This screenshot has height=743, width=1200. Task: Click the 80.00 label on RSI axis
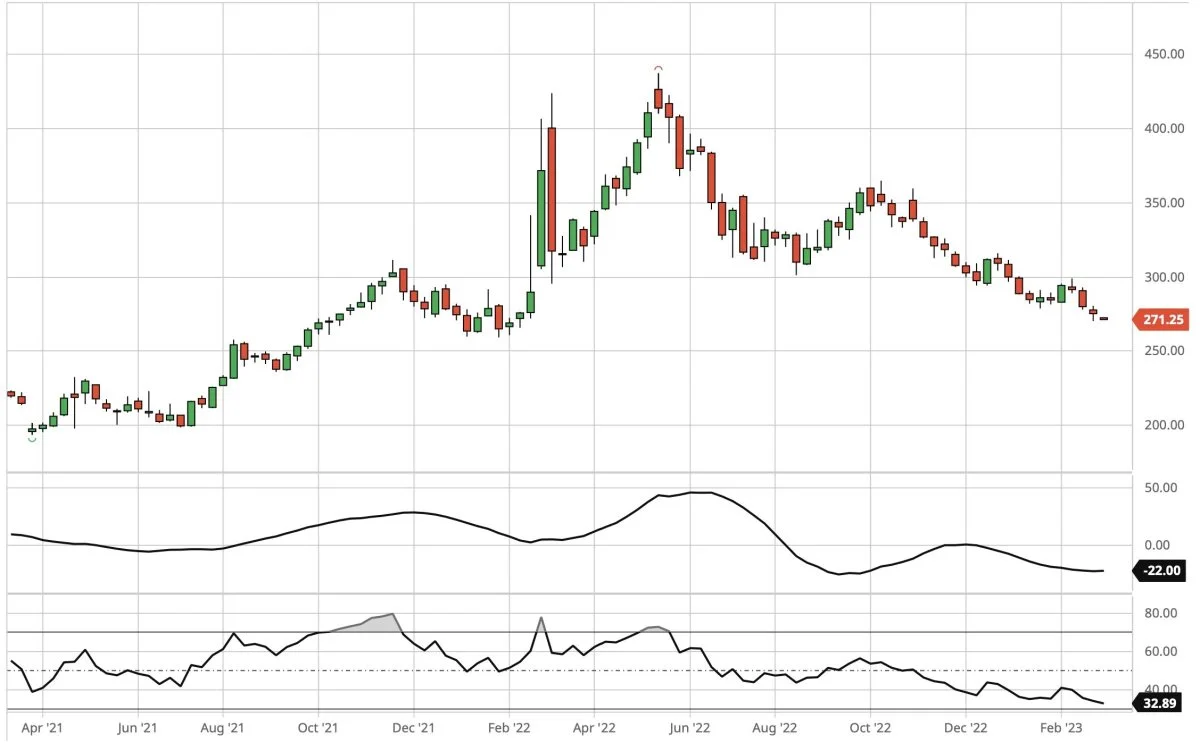point(1160,614)
